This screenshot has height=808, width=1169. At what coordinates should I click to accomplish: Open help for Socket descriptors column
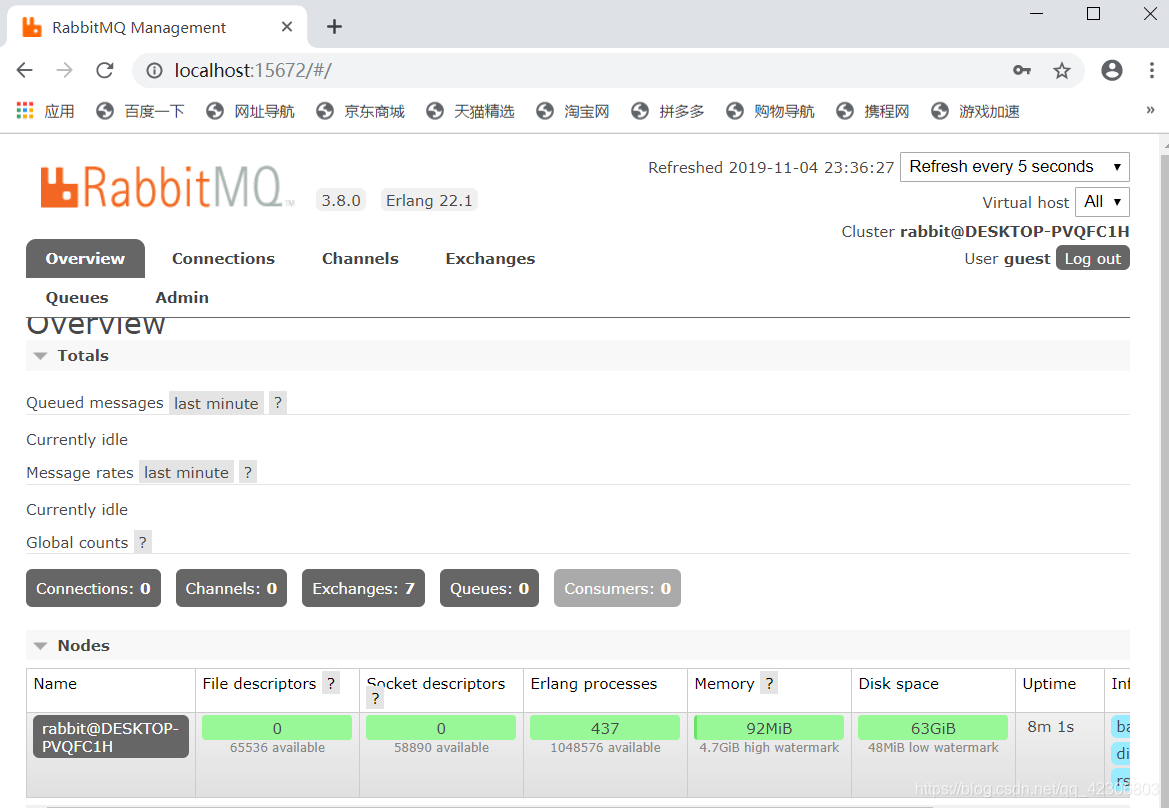pos(376,698)
